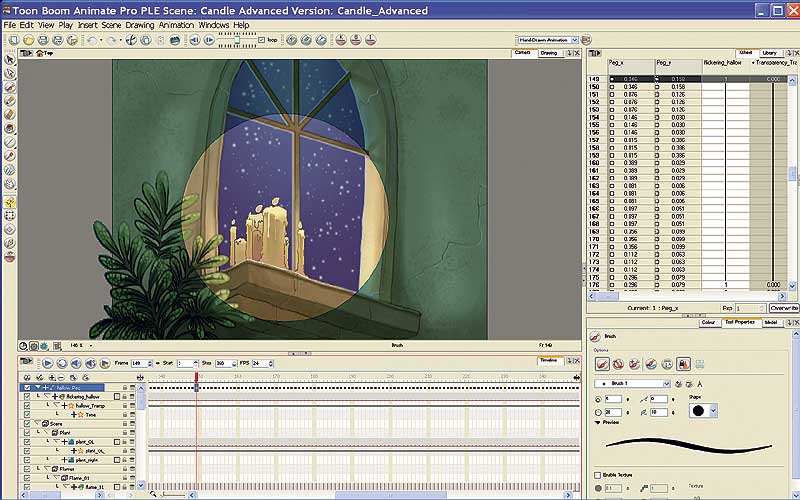Open the Drawing menu
The width and height of the screenshot is (800, 500).
(x=140, y=25)
